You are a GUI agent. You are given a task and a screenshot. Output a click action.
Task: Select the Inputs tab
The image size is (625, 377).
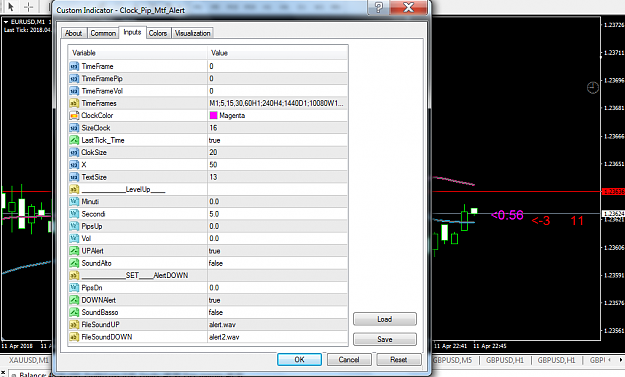click(132, 32)
